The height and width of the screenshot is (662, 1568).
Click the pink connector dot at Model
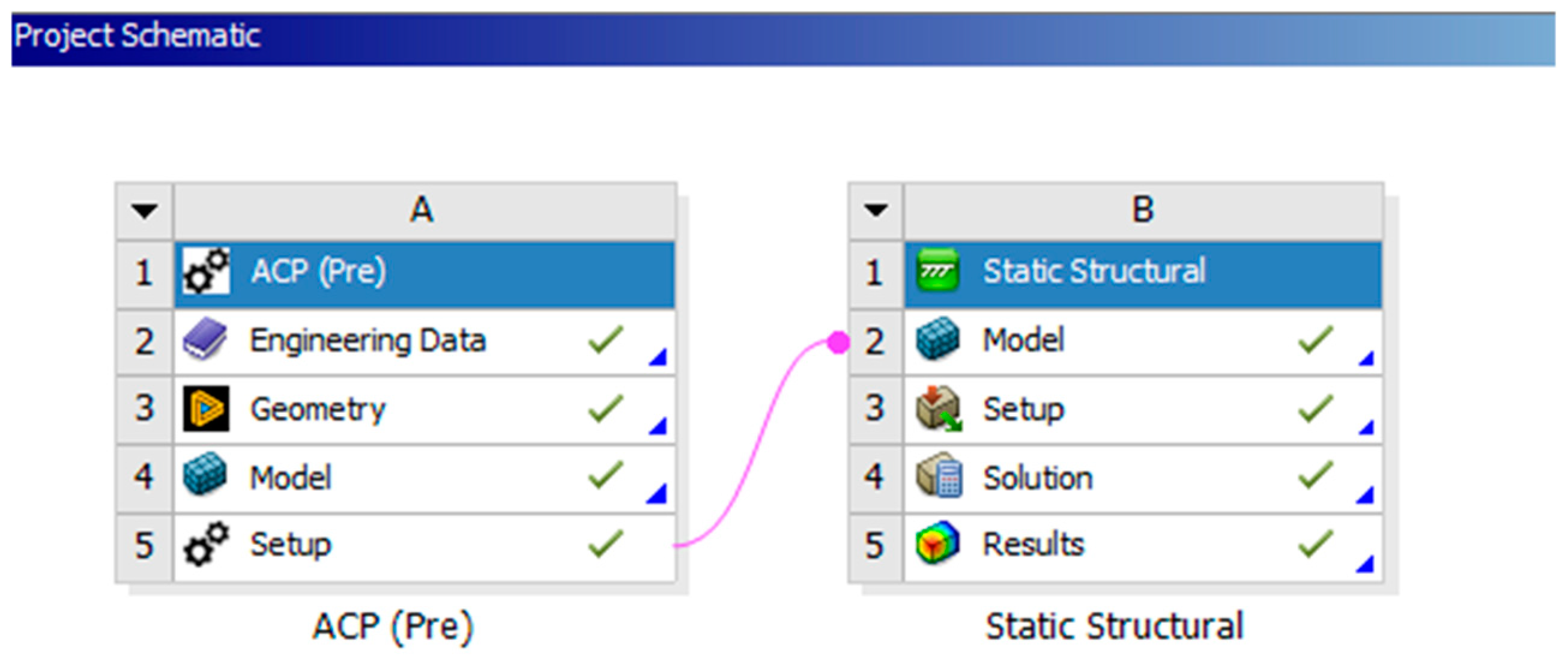[x=838, y=342]
